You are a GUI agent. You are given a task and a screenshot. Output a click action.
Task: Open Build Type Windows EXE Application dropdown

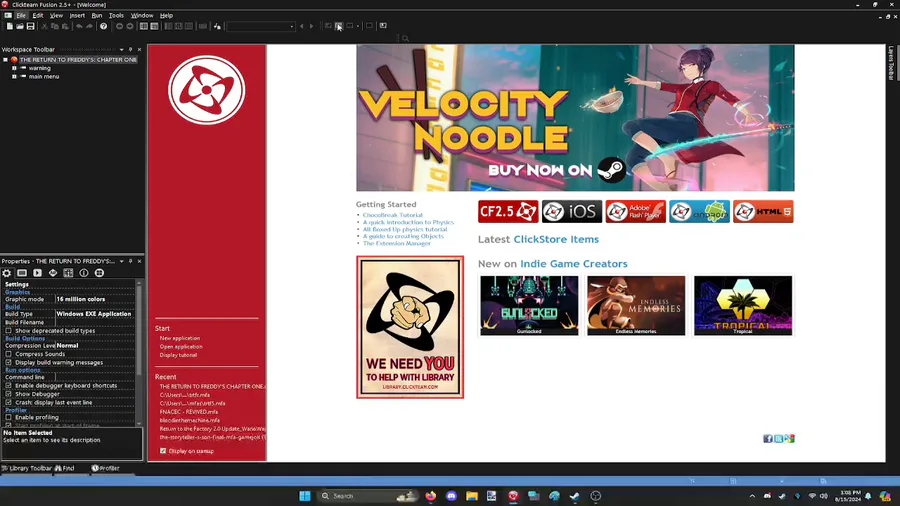pos(95,314)
